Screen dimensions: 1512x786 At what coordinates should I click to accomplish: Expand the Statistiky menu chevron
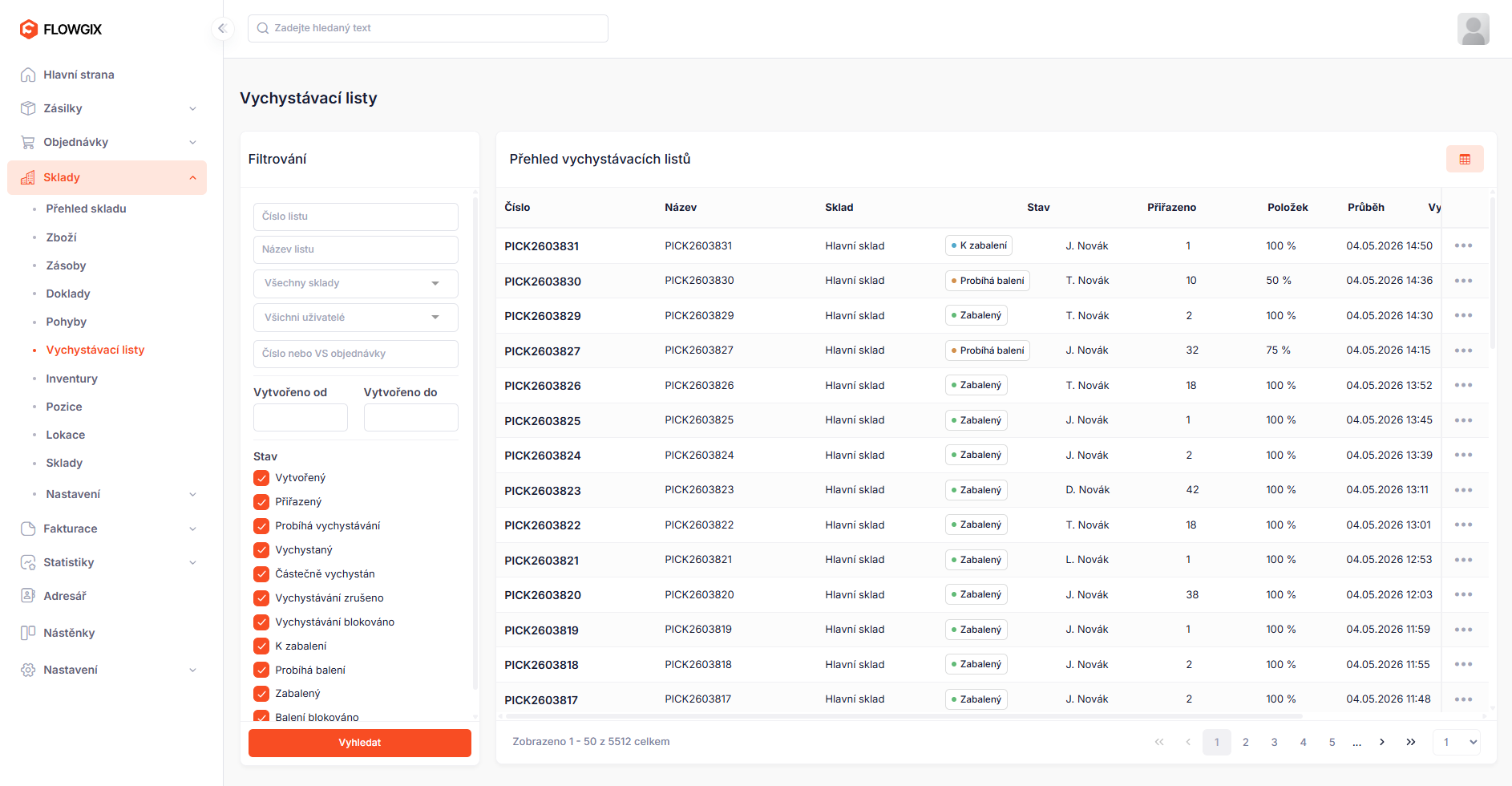coord(192,562)
